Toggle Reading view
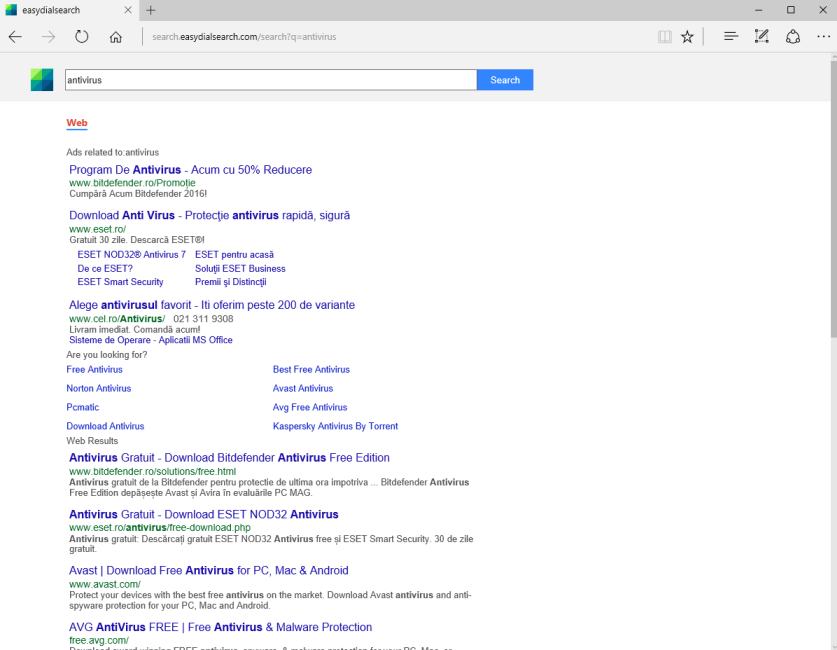The height and width of the screenshot is (650, 837). pyautogui.click(x=662, y=36)
